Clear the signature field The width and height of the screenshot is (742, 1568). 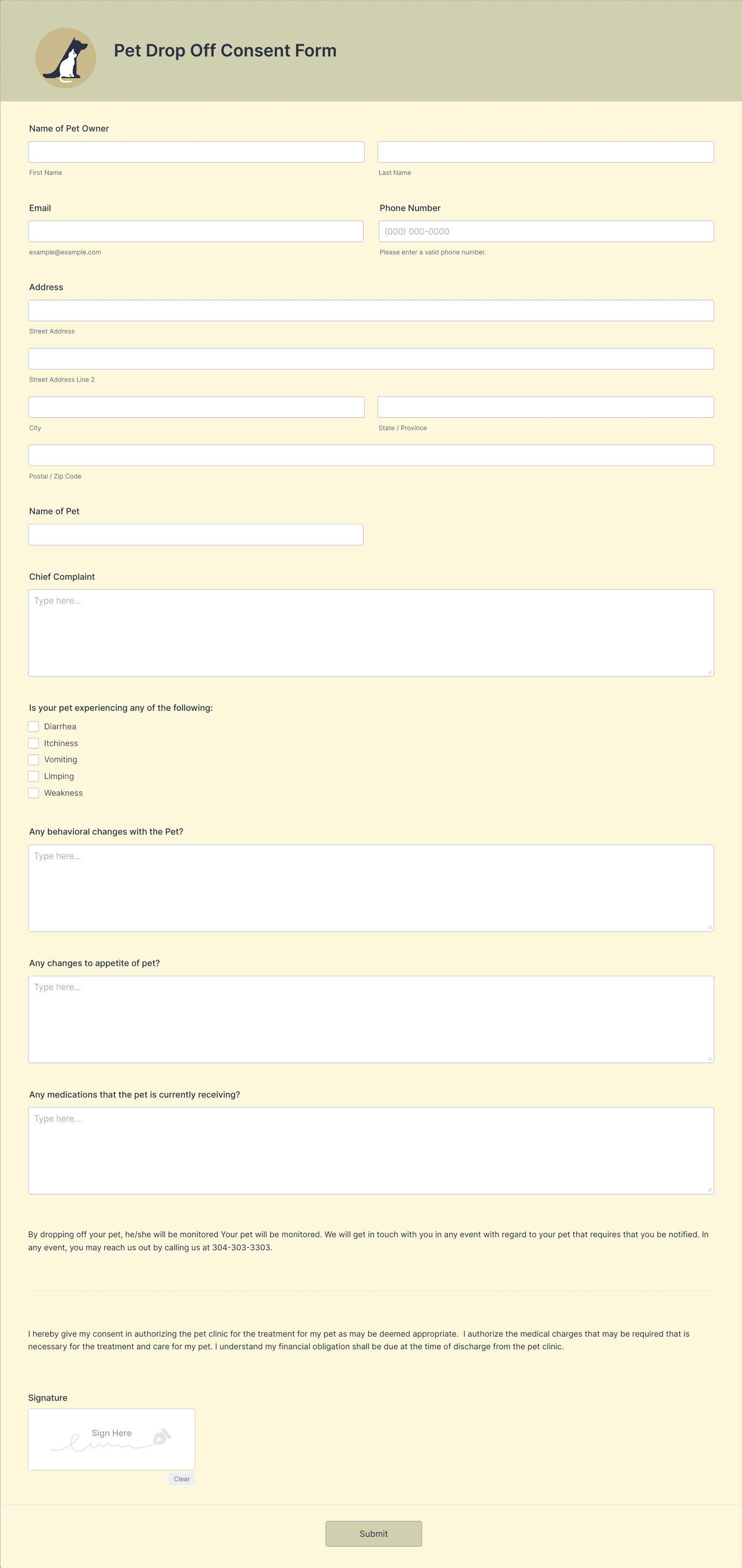(x=182, y=1479)
